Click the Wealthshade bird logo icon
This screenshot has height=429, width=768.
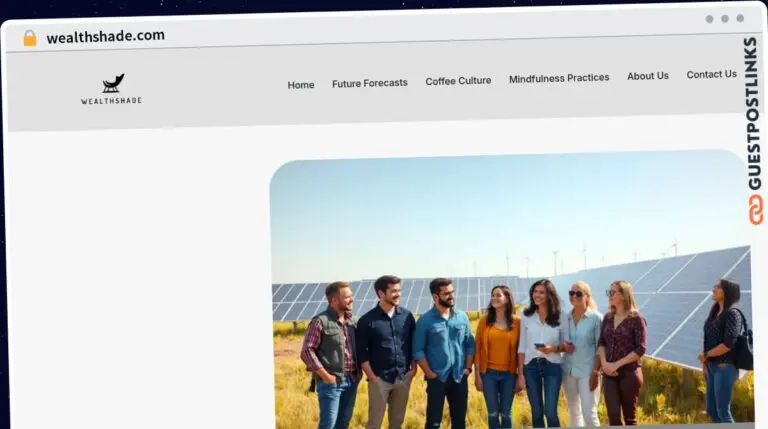[112, 84]
